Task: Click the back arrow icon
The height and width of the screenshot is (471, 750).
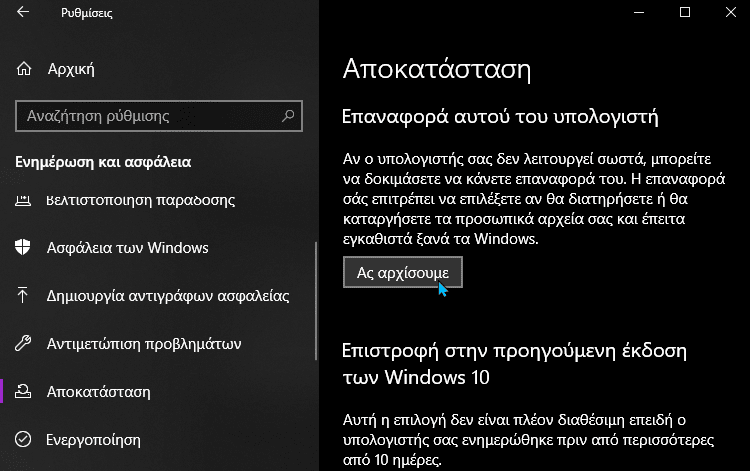Action: 22,12
